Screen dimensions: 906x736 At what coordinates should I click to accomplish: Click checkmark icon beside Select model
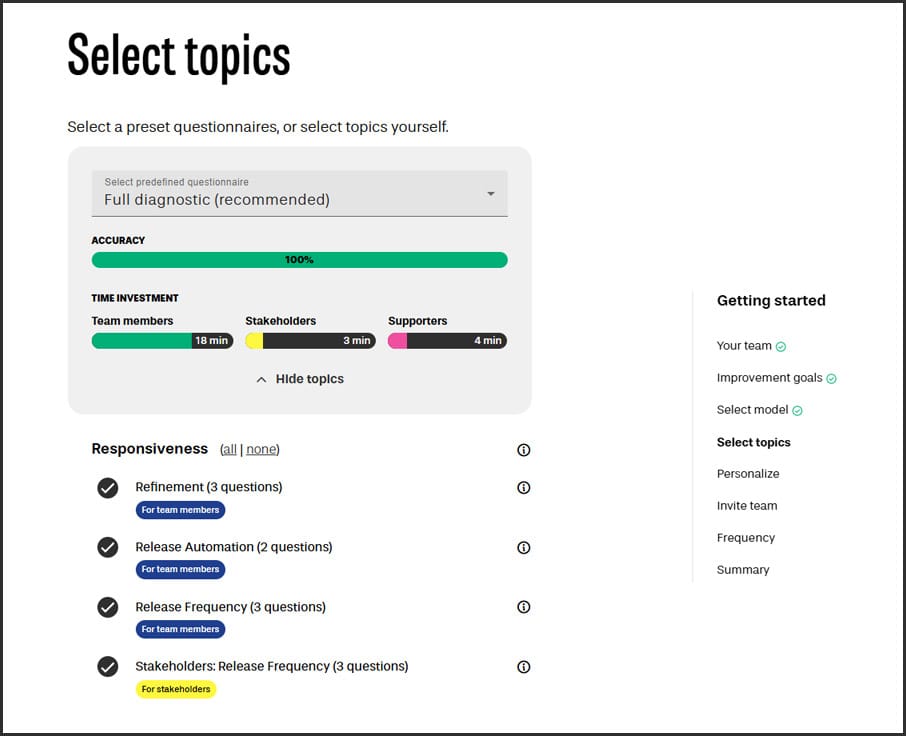pos(797,411)
